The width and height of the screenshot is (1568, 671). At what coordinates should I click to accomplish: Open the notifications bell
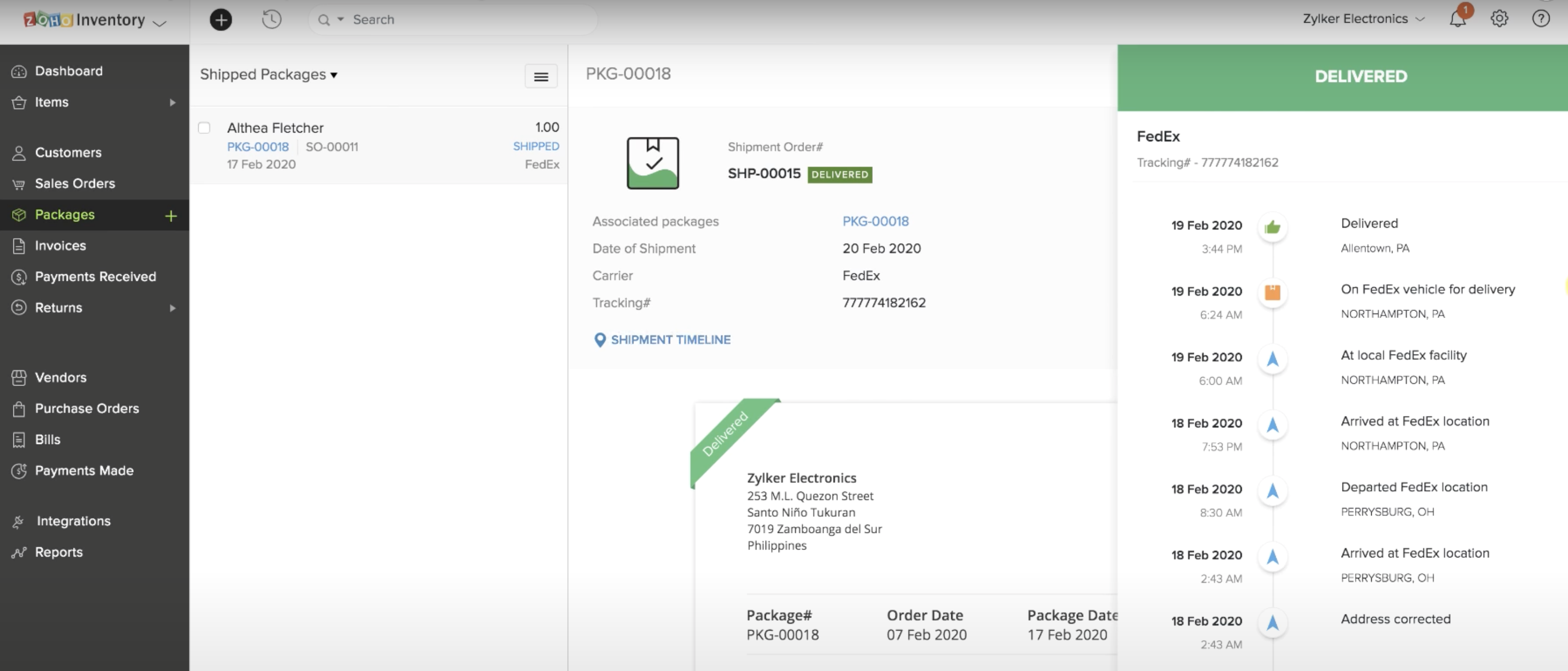[1458, 19]
